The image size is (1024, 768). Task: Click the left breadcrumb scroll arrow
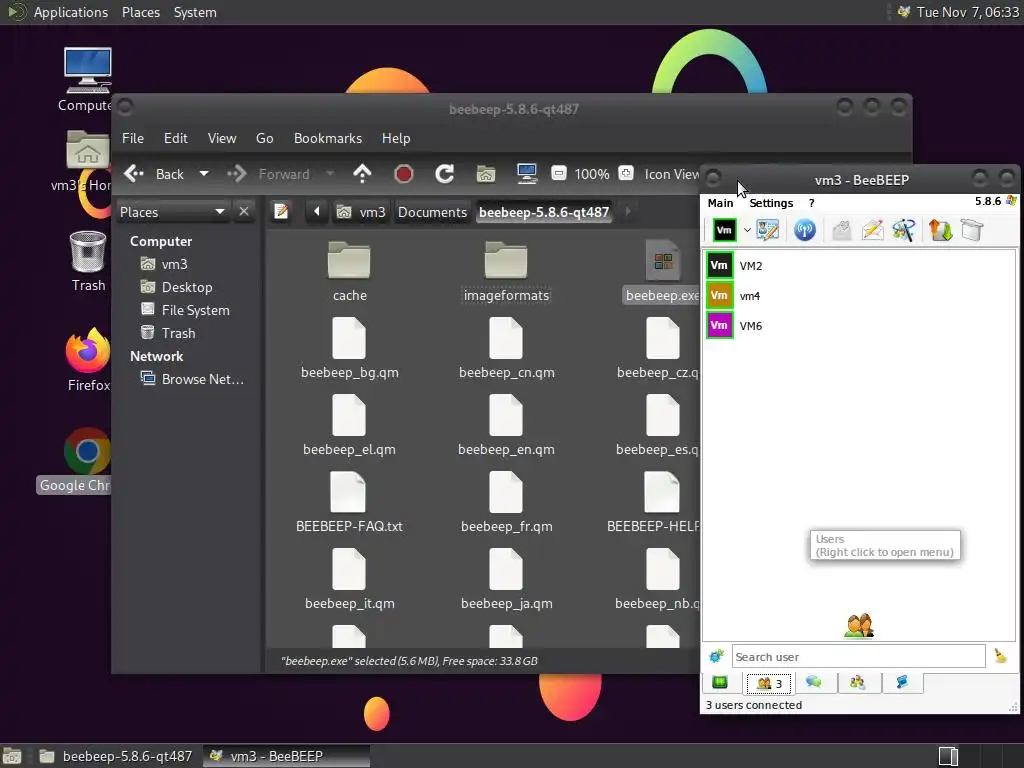click(317, 212)
